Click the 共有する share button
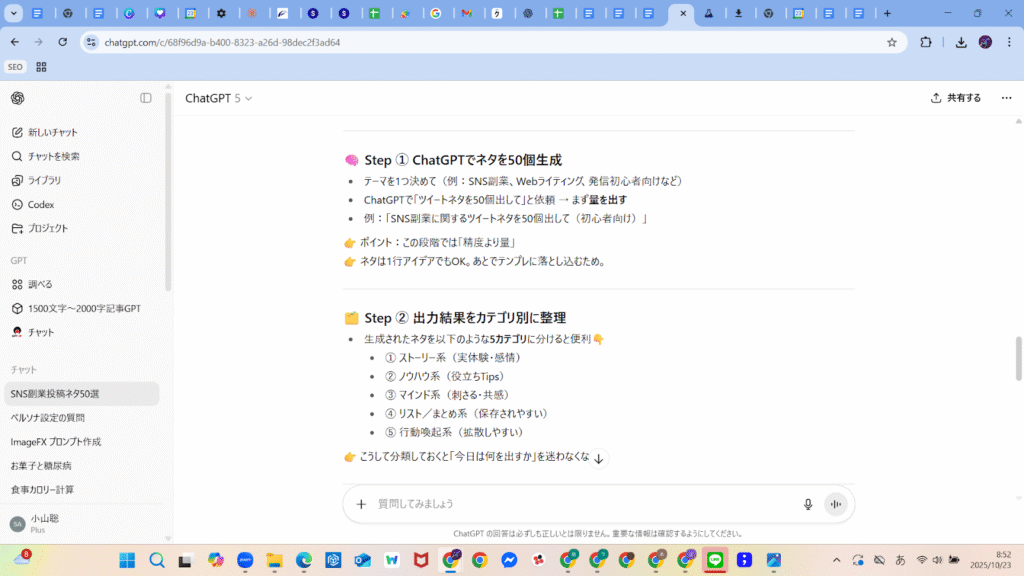 956,98
